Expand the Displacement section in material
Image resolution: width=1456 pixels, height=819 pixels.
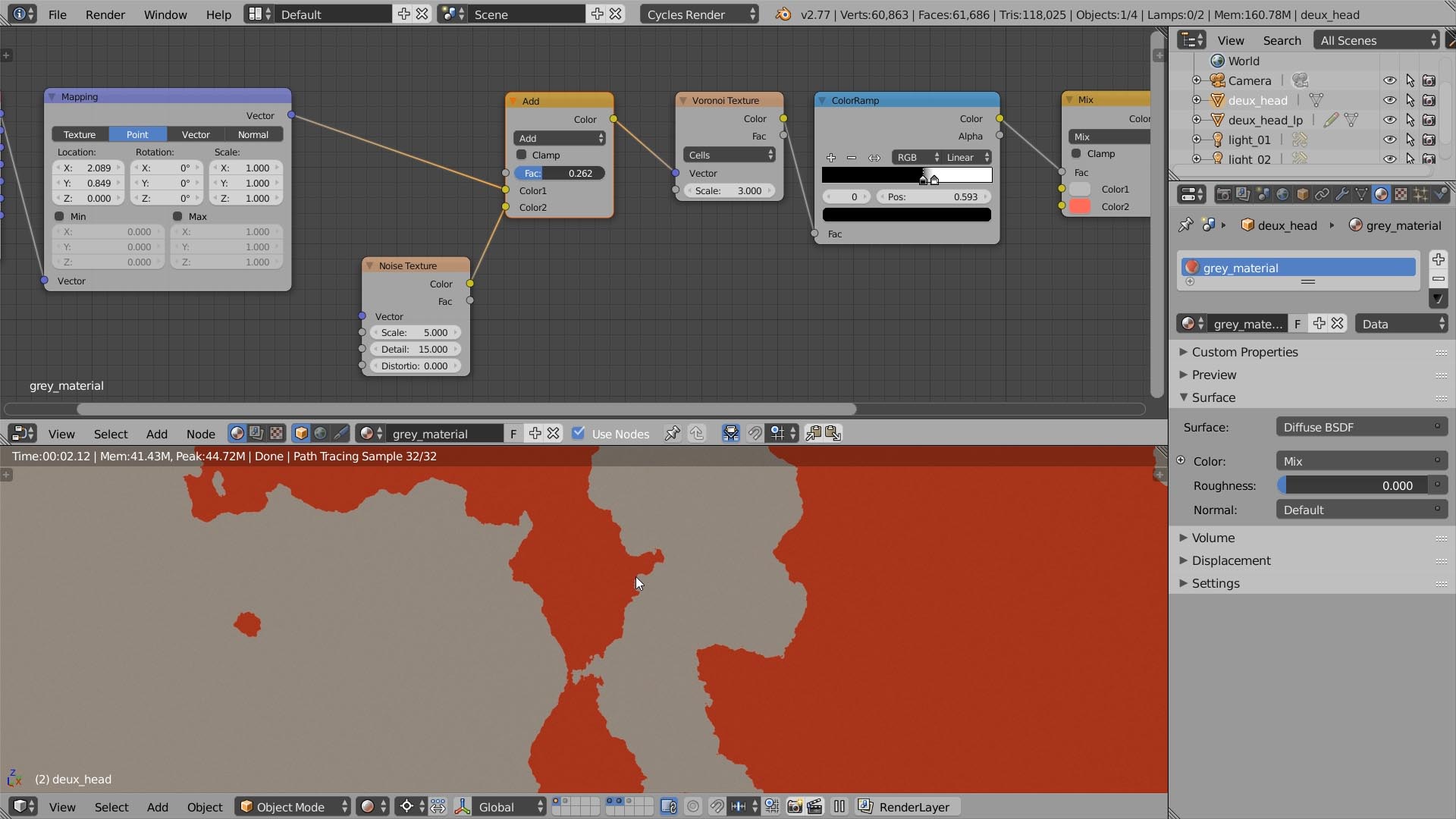click(1232, 560)
